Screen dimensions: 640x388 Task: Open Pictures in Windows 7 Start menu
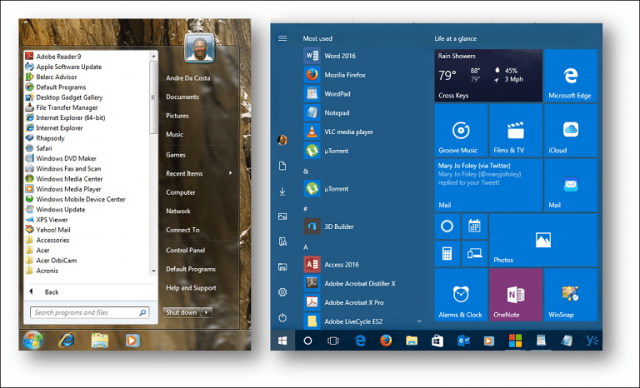click(x=177, y=115)
